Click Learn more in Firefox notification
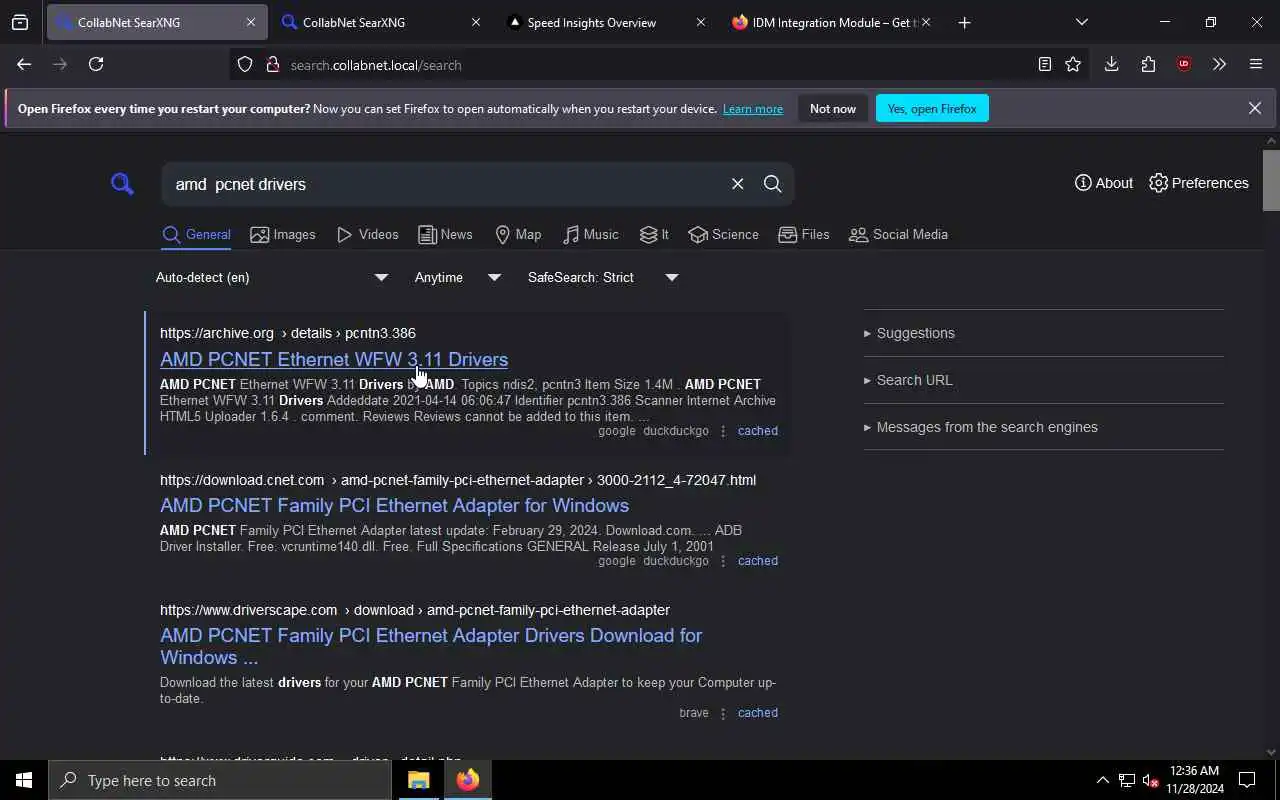Screen dimensions: 1280x800 pos(753,109)
